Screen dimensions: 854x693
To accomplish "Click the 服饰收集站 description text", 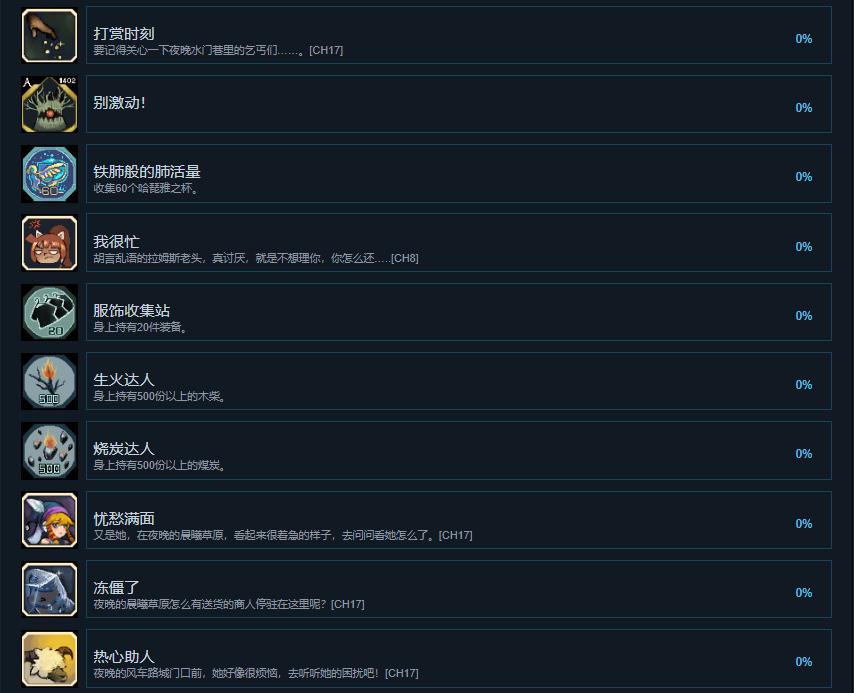I will pyautogui.click(x=140, y=327).
